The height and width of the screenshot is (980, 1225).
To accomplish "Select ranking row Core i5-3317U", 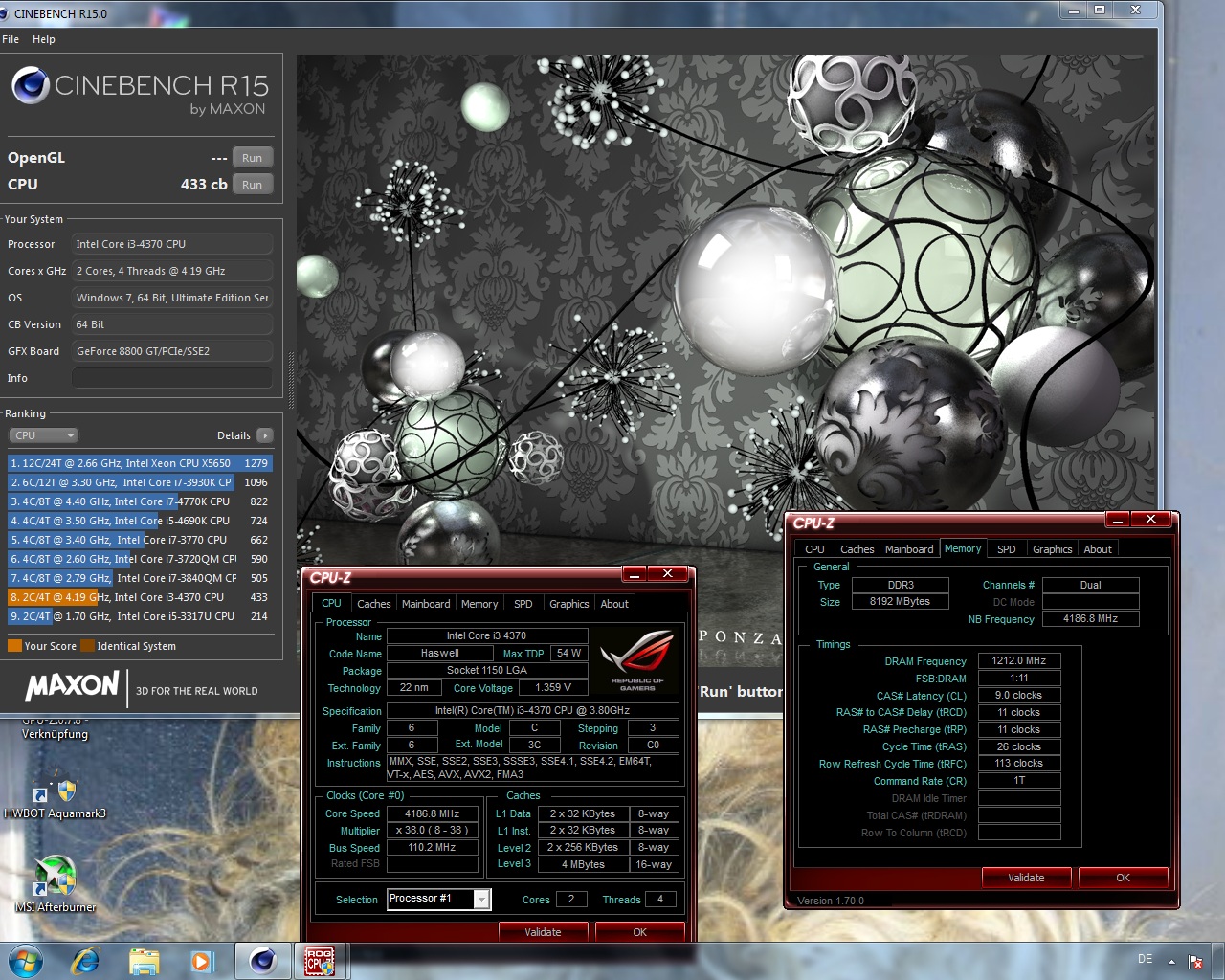I will (x=140, y=616).
